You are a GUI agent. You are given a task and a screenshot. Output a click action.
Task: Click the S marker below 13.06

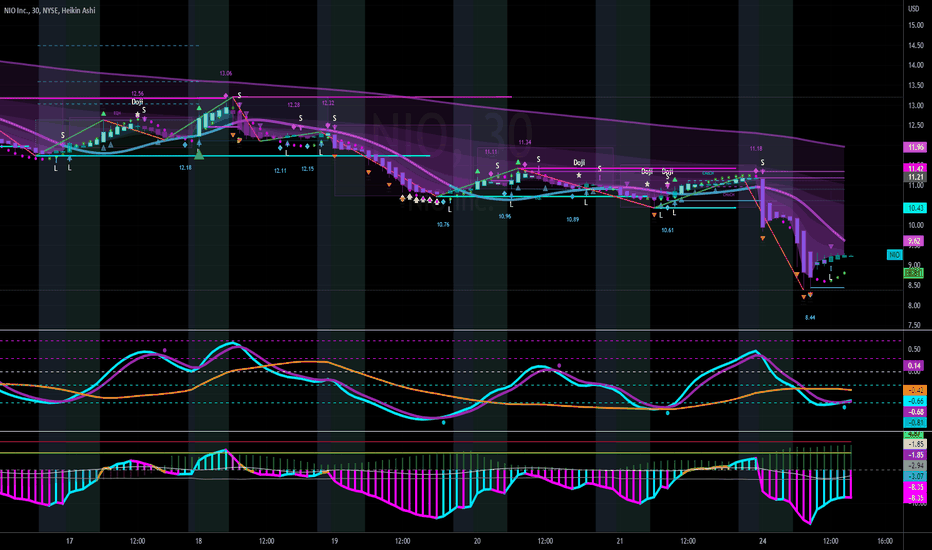click(x=240, y=96)
